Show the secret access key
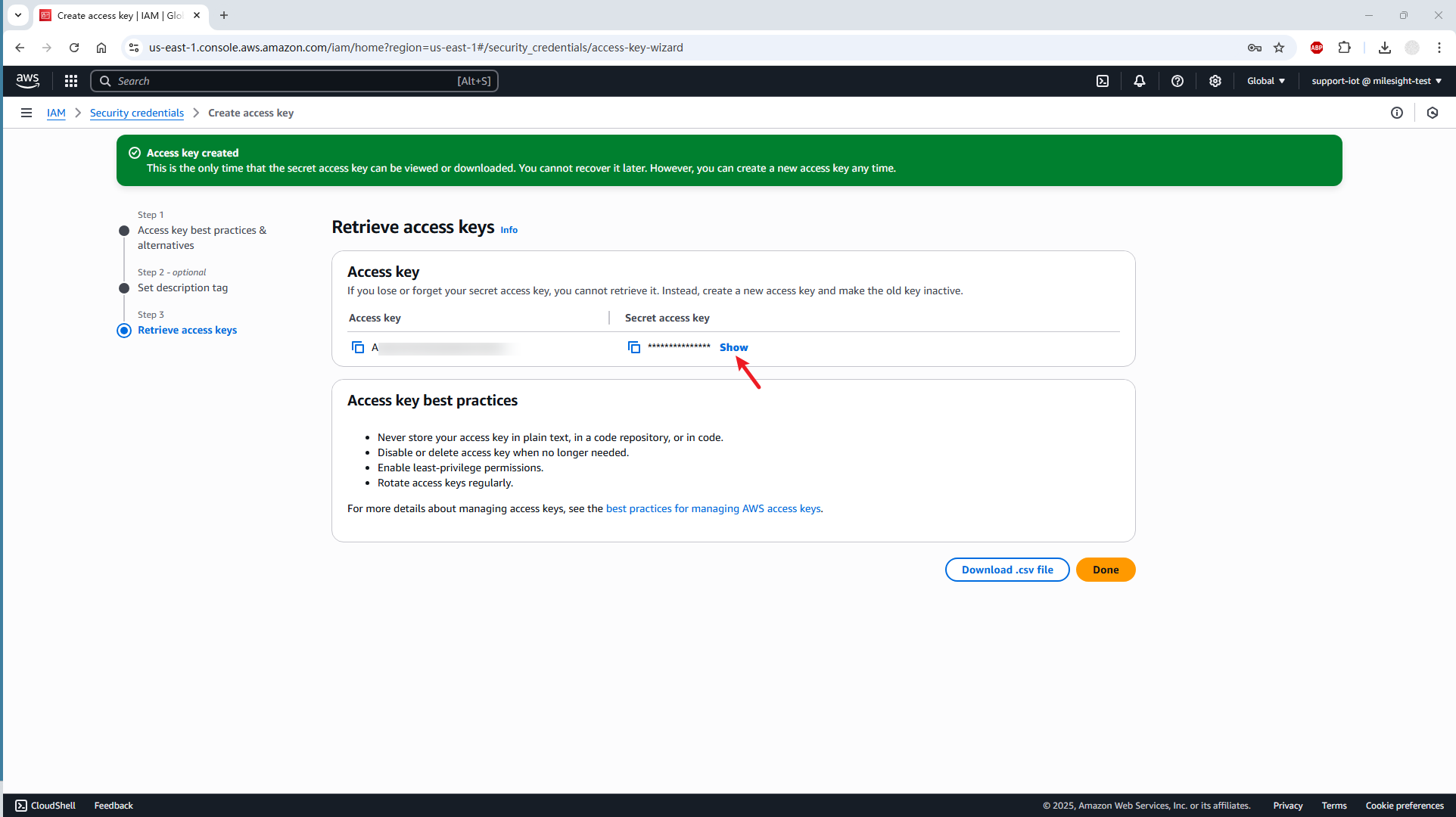The height and width of the screenshot is (817, 1456). [x=733, y=347]
